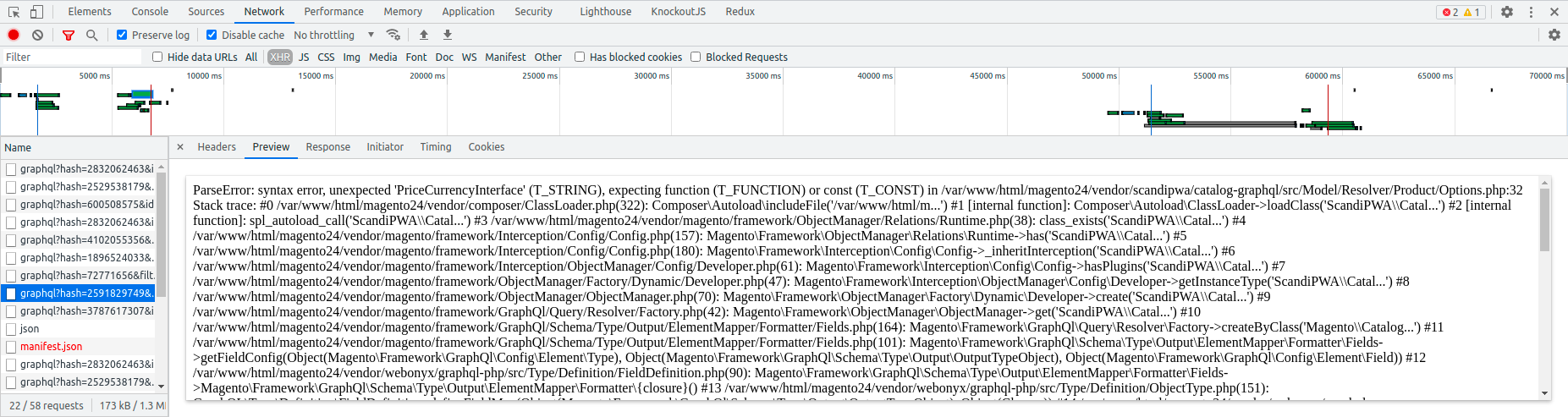Viewport: 1568px width, 417px height.
Task: Enable the Has blocked cookies checkbox
Action: point(580,57)
